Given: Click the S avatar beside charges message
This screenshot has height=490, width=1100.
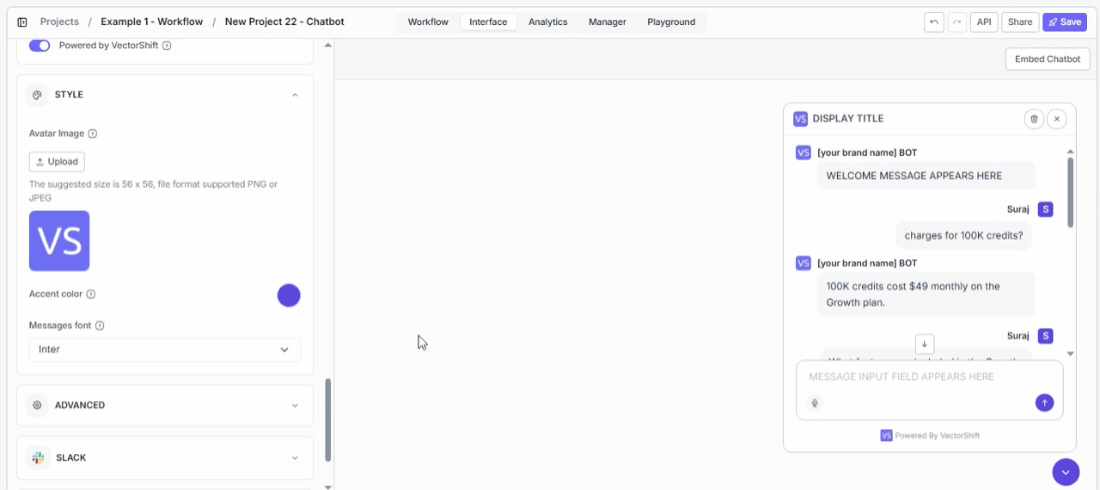Looking at the screenshot, I should click(1045, 209).
